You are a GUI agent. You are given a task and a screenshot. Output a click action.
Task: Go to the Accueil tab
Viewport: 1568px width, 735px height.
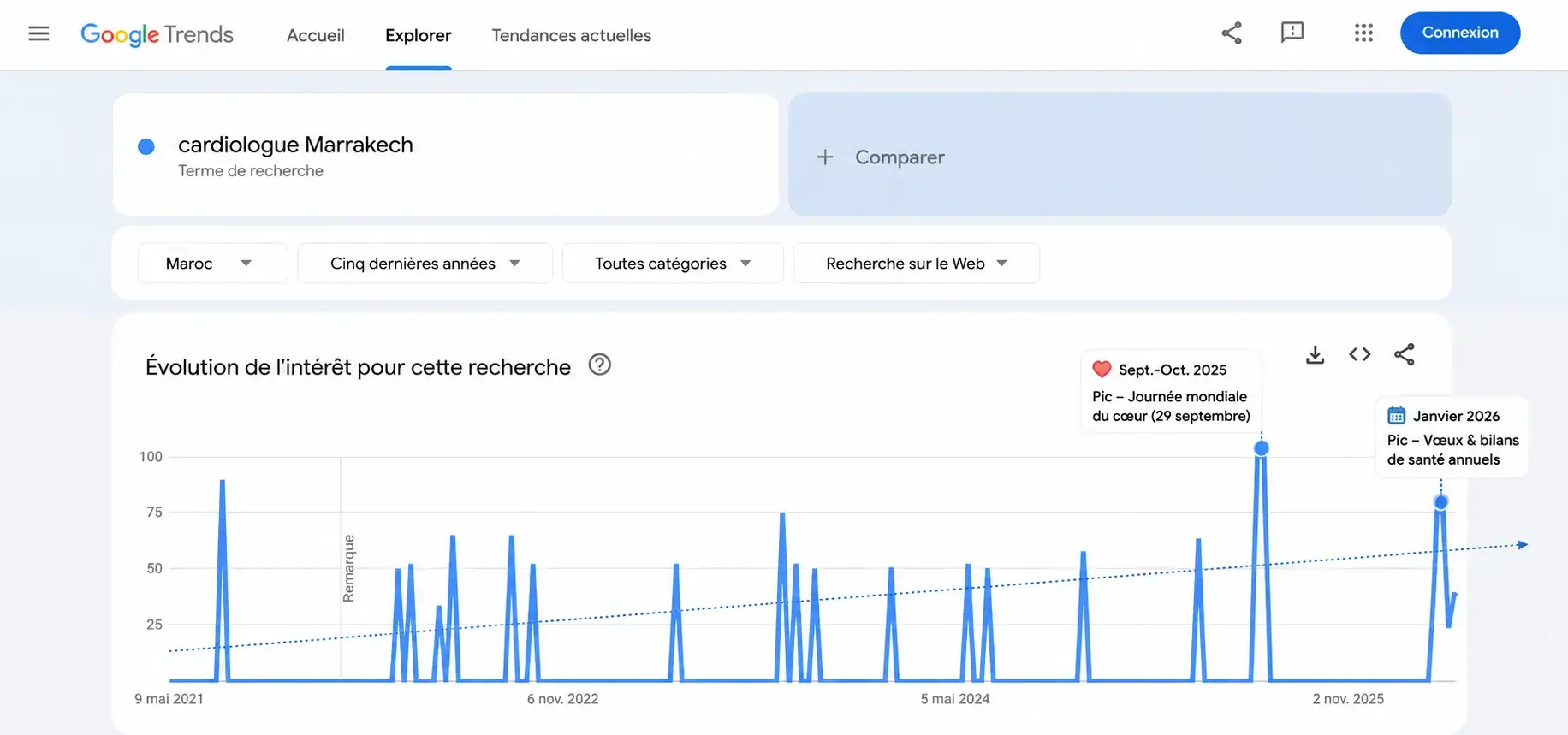click(x=316, y=35)
